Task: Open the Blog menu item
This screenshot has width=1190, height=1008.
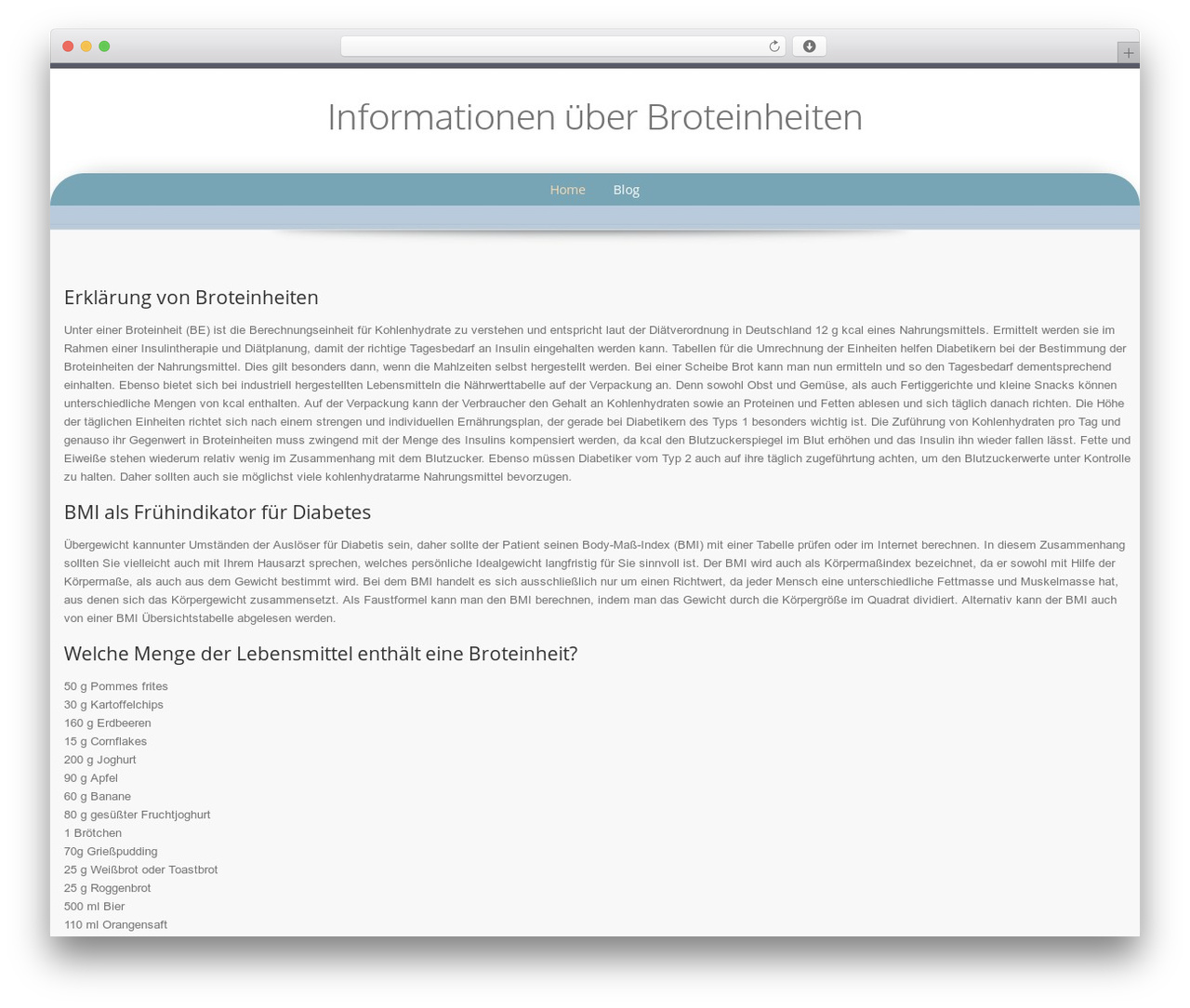Action: 626,190
